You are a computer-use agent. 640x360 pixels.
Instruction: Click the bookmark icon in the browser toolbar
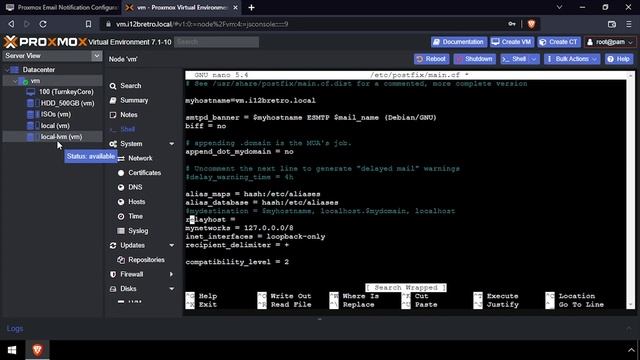point(88,24)
